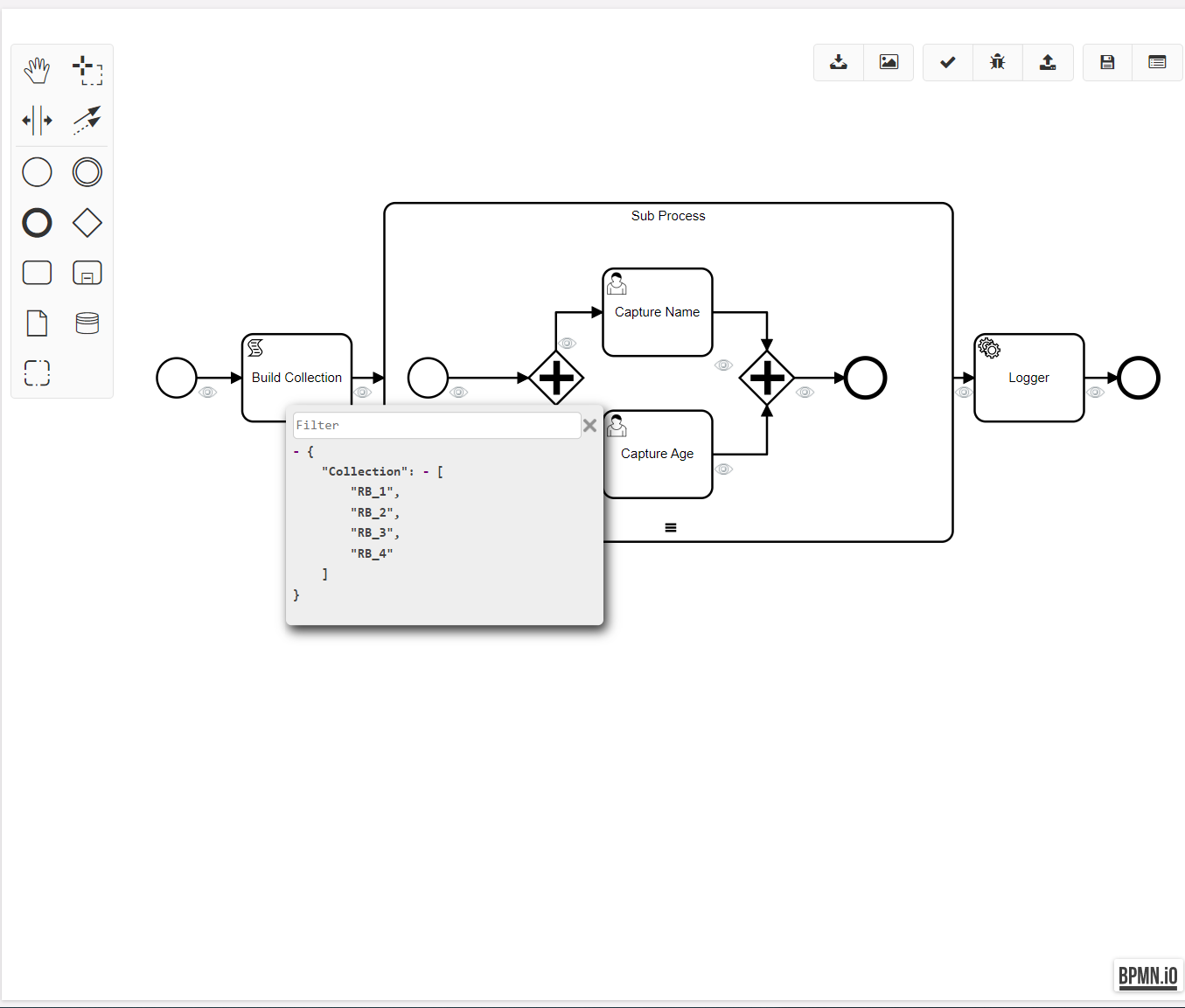Click the debug bug icon
The width and height of the screenshot is (1185, 1008).
point(998,62)
